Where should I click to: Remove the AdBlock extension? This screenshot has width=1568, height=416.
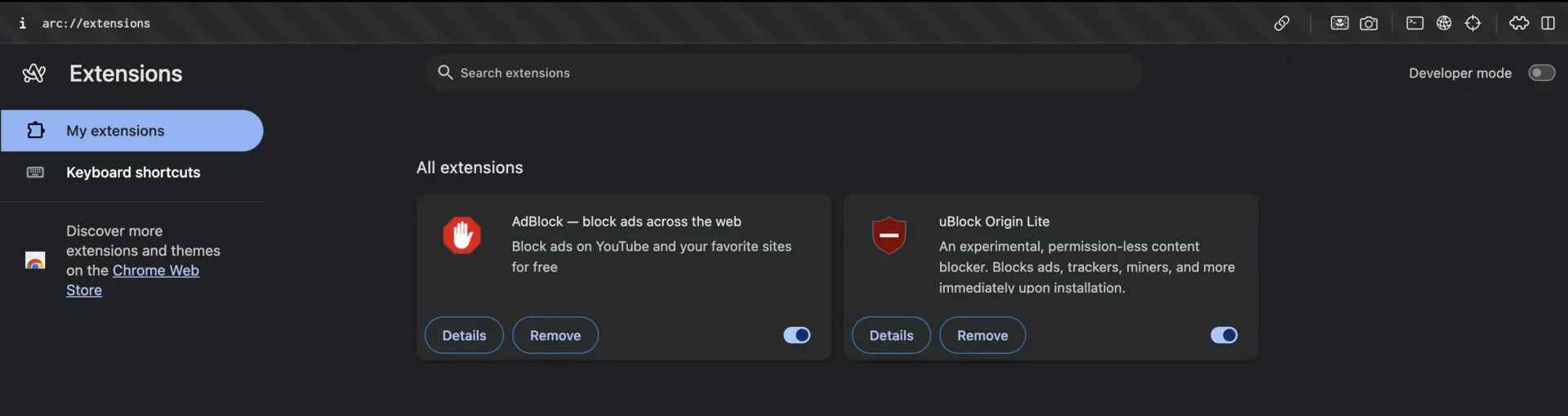pyautogui.click(x=555, y=335)
